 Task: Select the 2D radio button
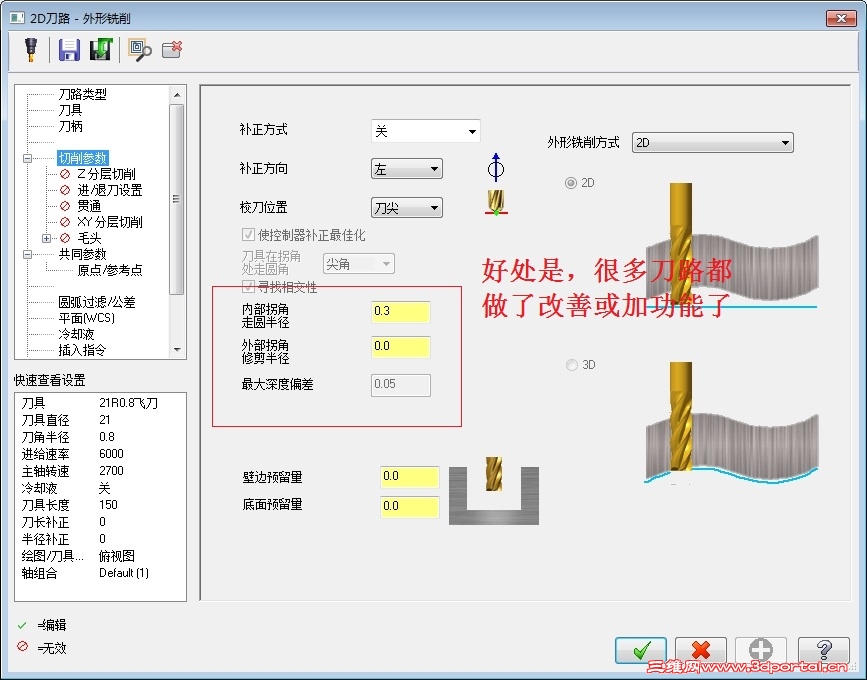(x=571, y=183)
